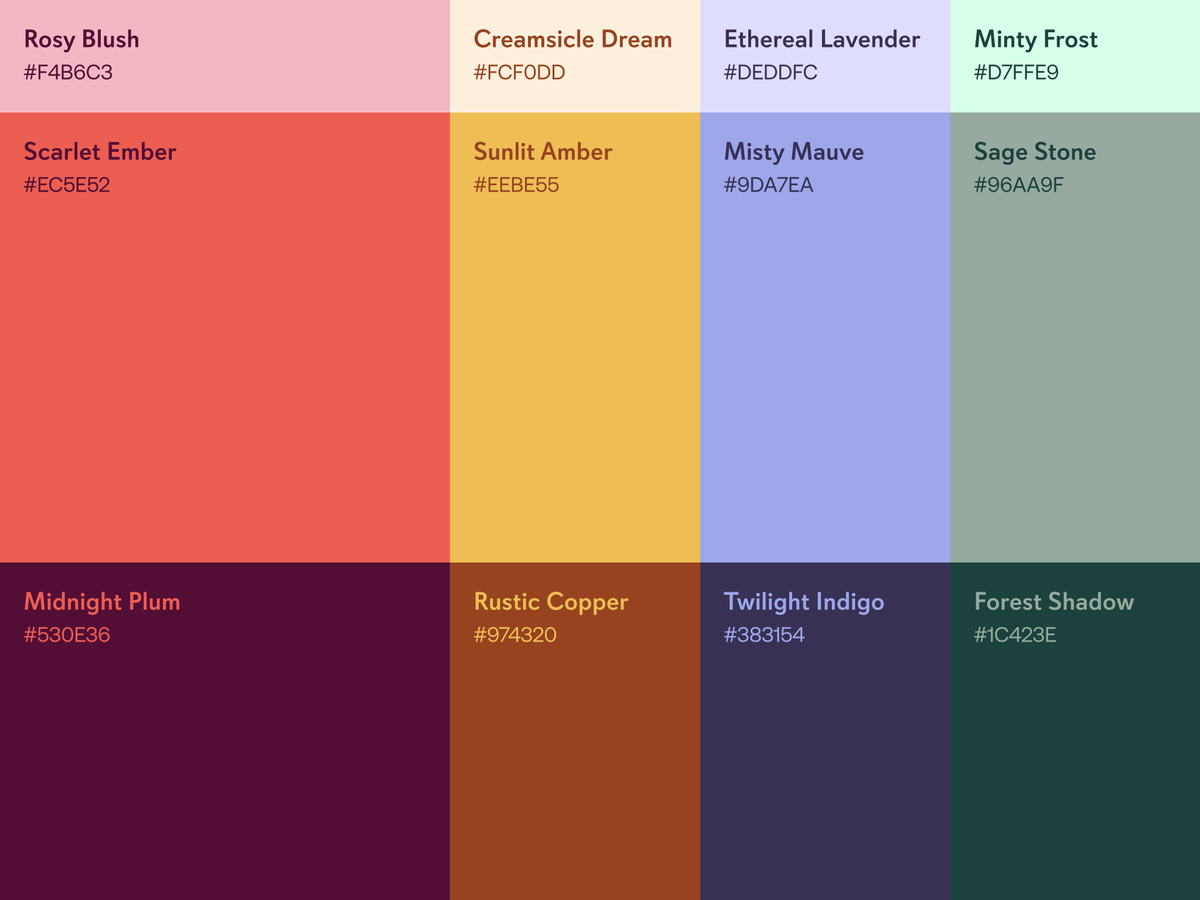Select the hex value #D7FFE9

point(1016,72)
